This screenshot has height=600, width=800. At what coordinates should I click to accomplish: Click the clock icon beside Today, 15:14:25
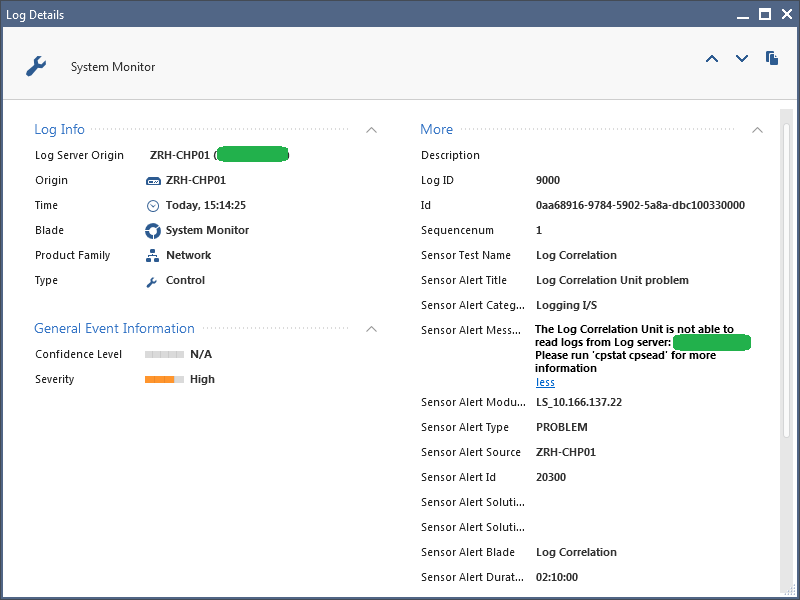153,206
